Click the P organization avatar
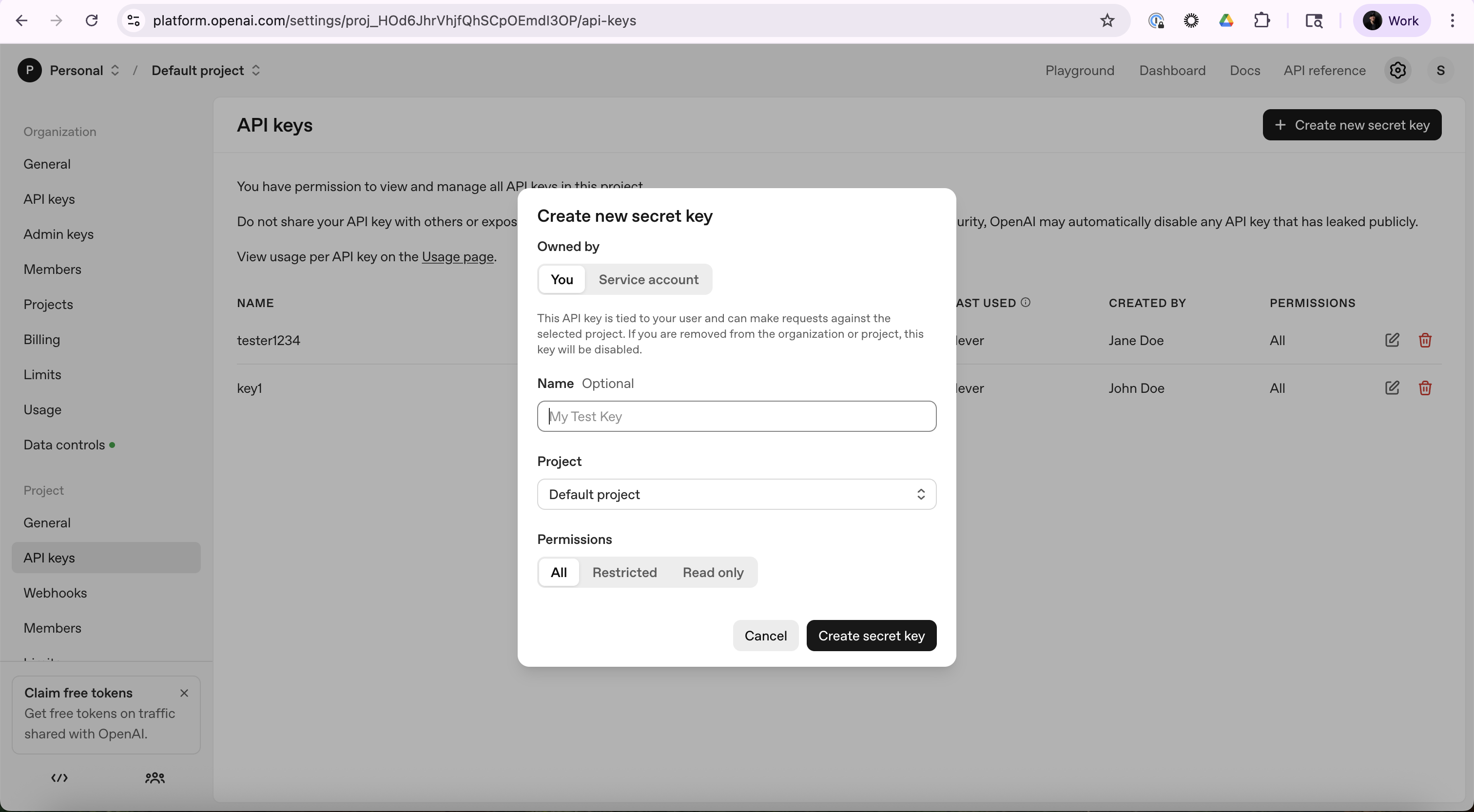The image size is (1474, 812). [29, 70]
